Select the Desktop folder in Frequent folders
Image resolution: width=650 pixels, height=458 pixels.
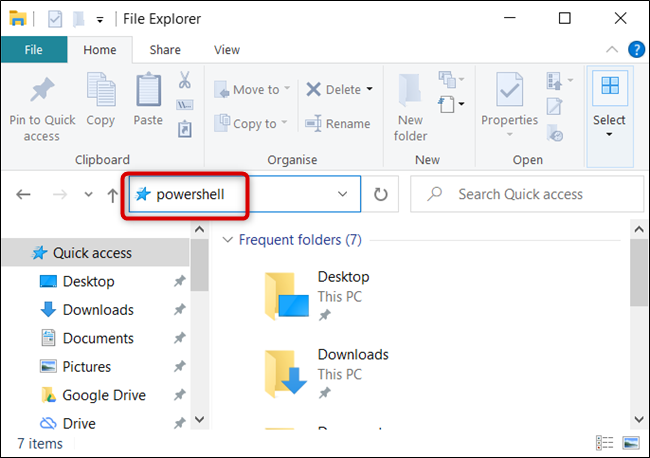[x=317, y=296]
